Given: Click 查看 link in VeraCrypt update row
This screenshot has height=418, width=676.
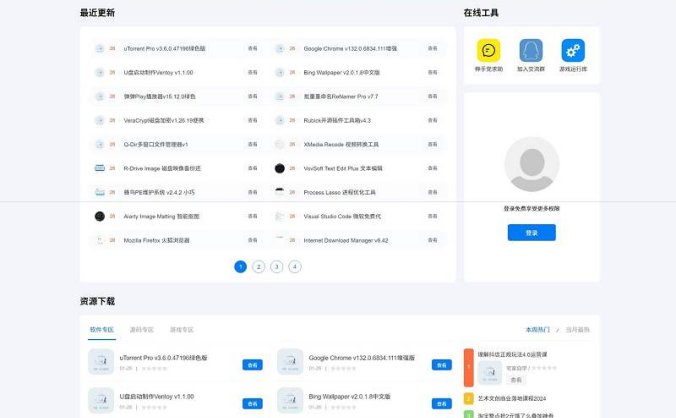Looking at the screenshot, I should click(x=253, y=120).
